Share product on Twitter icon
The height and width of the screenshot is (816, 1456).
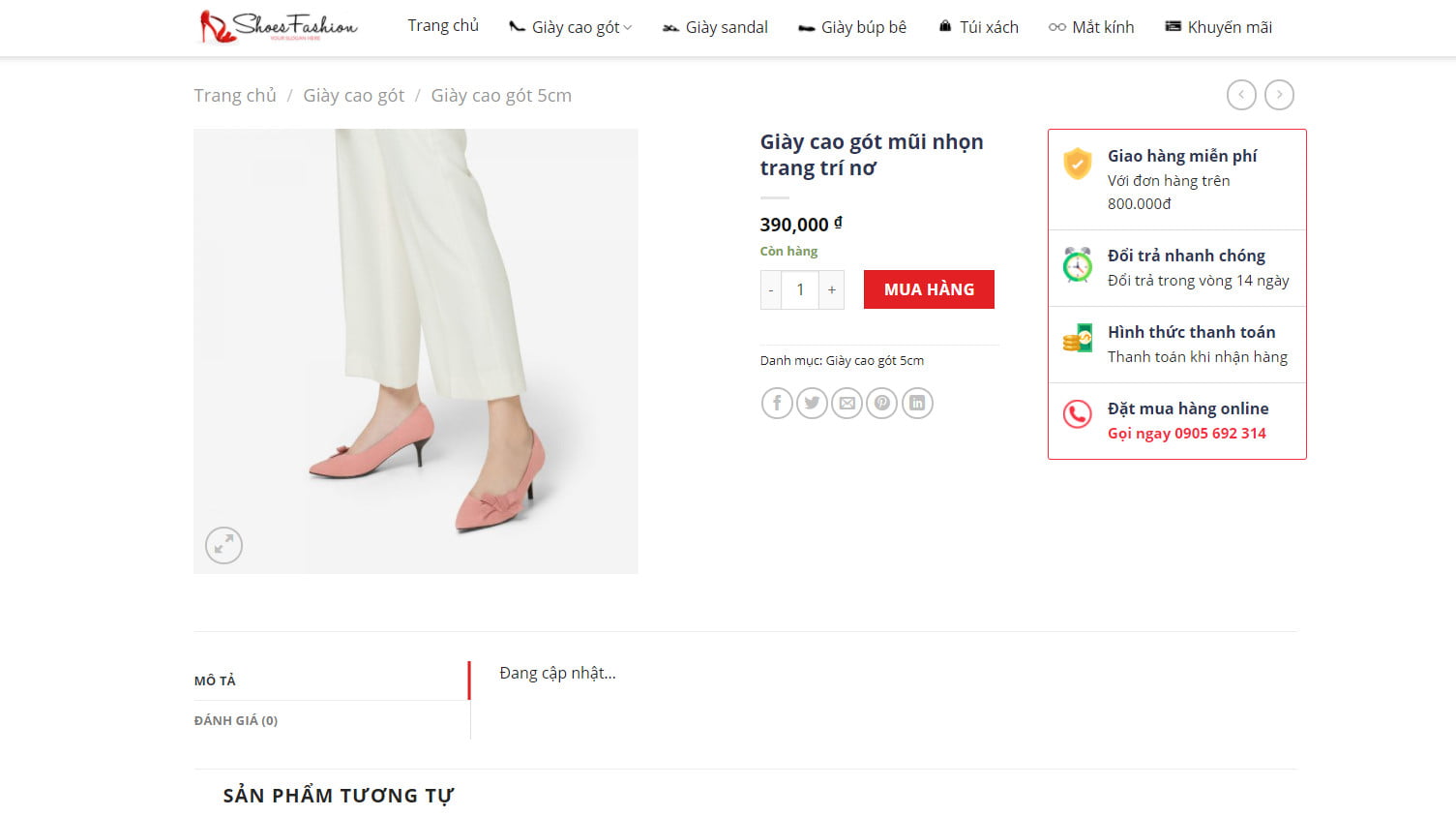(812, 403)
